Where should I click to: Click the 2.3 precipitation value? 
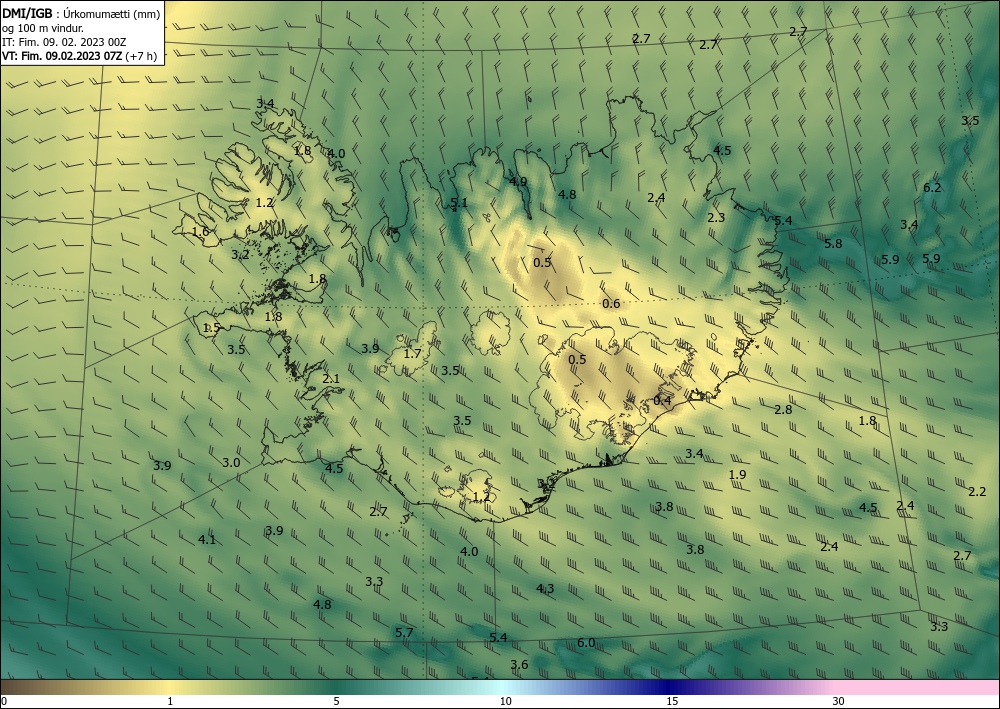pyautogui.click(x=716, y=217)
